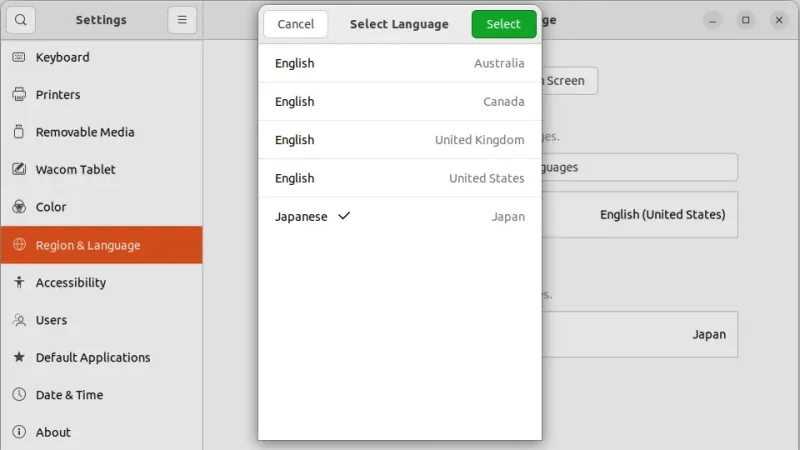Click the checked Japanese Japan row
The image size is (800, 450).
pyautogui.click(x=399, y=216)
